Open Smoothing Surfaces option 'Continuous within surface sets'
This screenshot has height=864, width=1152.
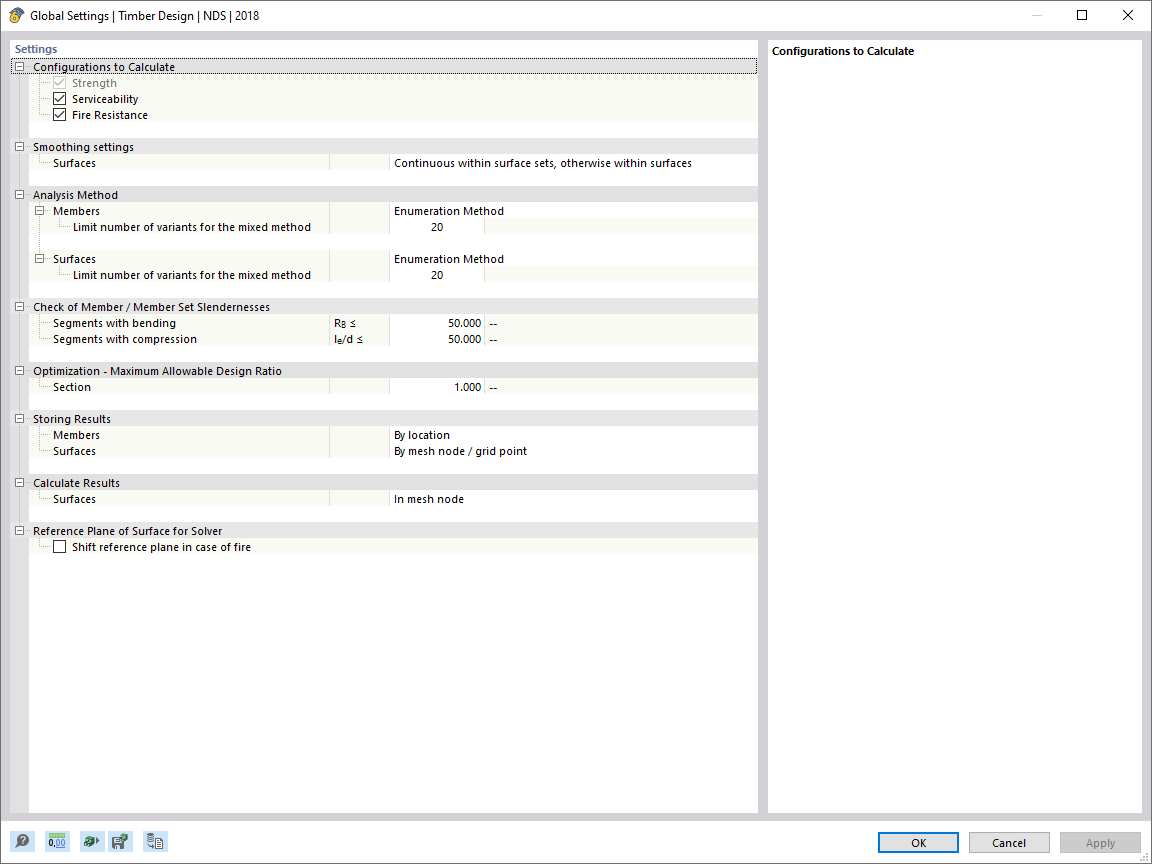tap(573, 163)
